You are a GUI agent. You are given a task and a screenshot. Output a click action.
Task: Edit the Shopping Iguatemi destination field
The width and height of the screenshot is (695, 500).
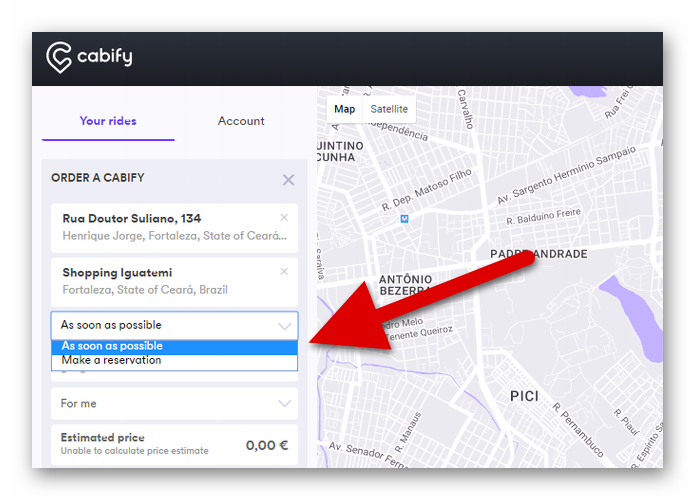tap(174, 282)
